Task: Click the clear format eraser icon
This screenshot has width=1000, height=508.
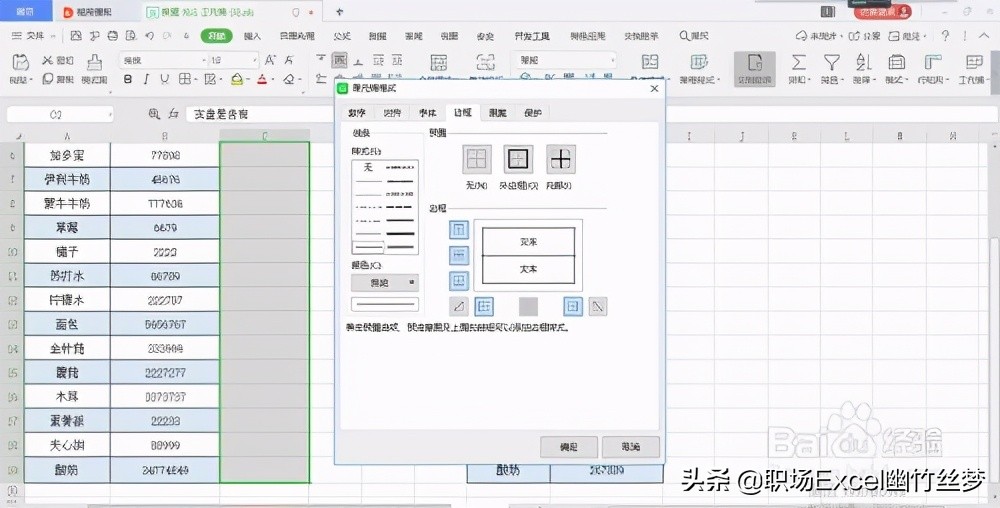Action: tap(290, 79)
